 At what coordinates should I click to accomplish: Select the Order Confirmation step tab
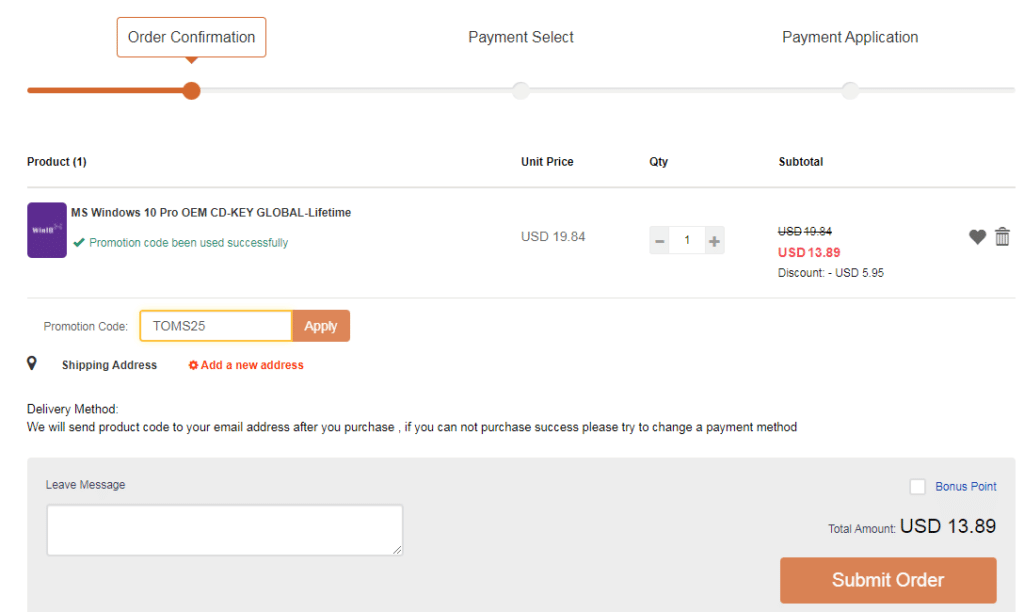click(191, 37)
